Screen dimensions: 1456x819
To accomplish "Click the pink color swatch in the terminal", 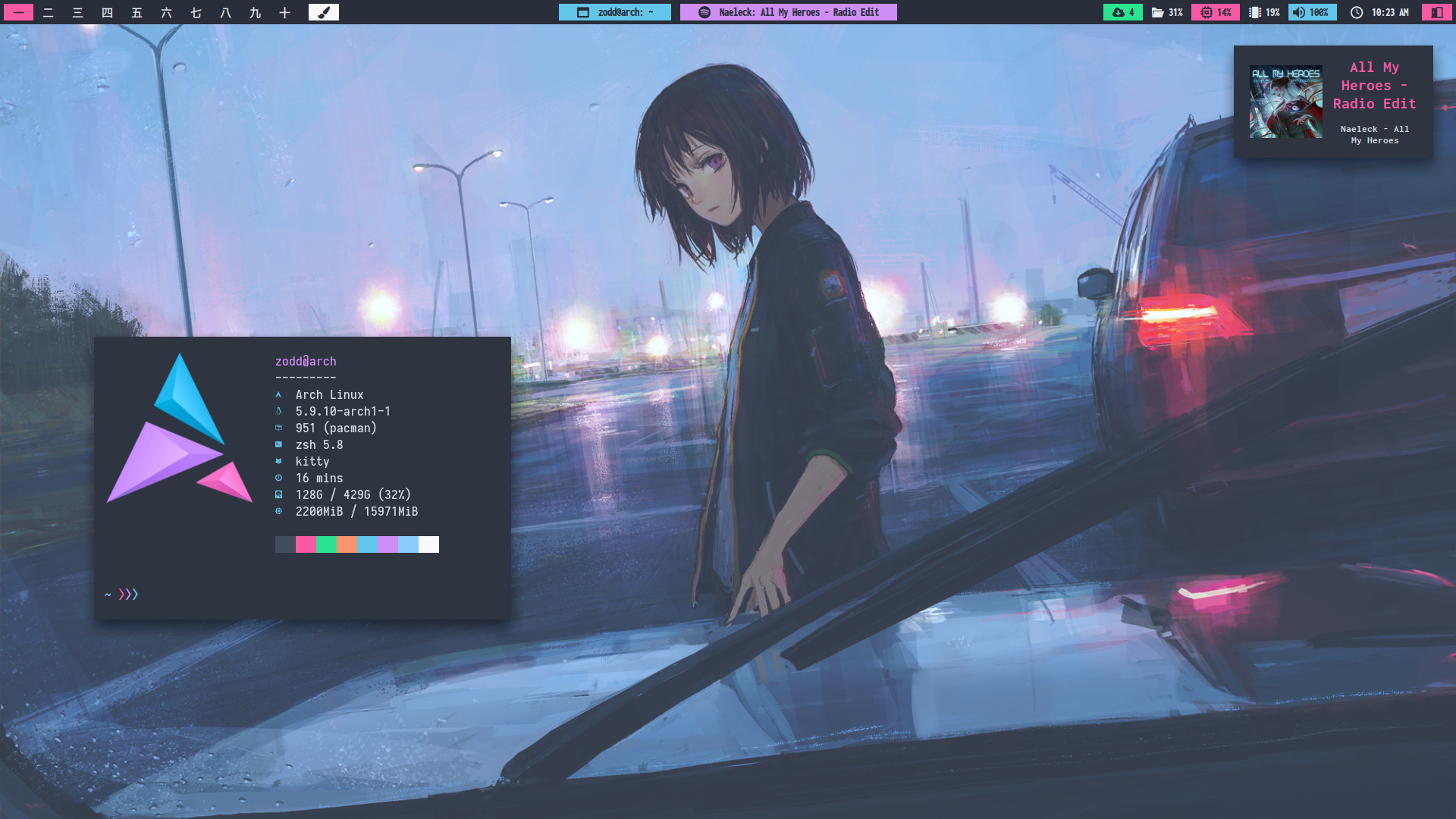I will coord(306,544).
